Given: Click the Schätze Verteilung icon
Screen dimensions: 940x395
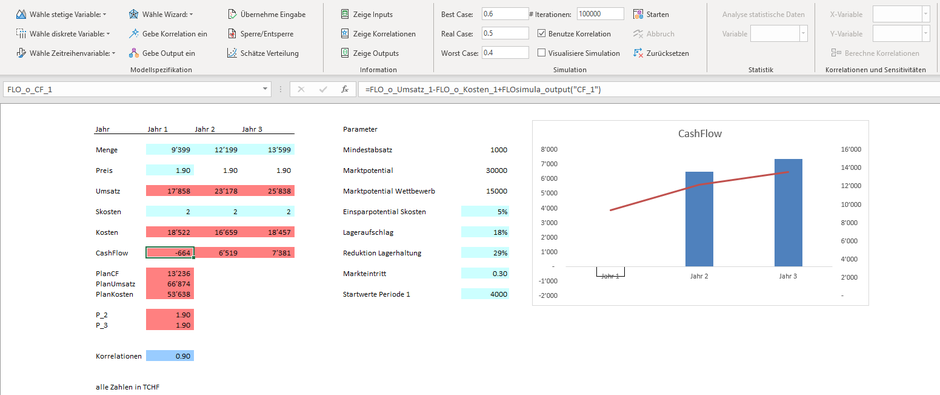Looking at the screenshot, I should [x=232, y=53].
